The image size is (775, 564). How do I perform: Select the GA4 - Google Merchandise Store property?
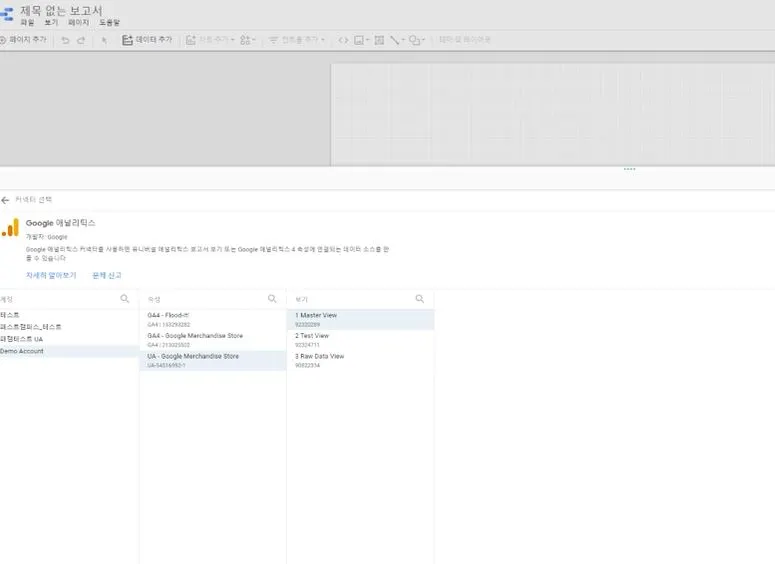[213, 340]
